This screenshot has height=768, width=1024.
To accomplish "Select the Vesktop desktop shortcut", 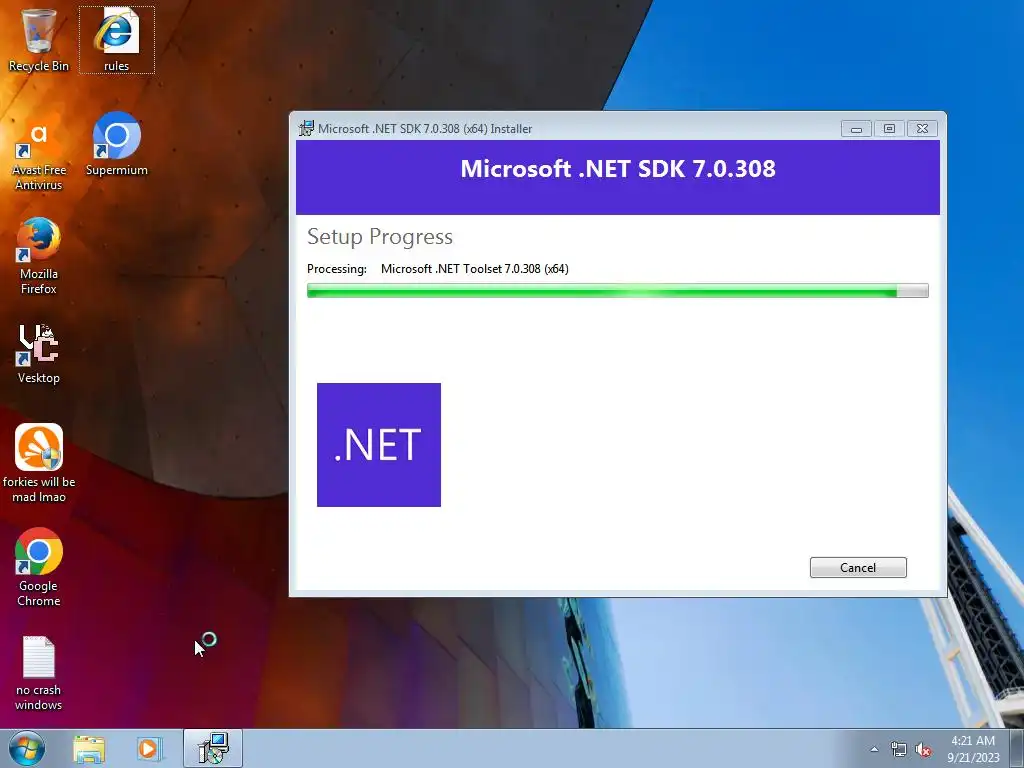I will pyautogui.click(x=39, y=353).
